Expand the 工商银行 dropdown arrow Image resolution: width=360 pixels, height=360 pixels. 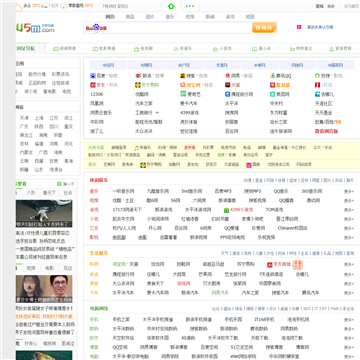[x=157, y=113]
